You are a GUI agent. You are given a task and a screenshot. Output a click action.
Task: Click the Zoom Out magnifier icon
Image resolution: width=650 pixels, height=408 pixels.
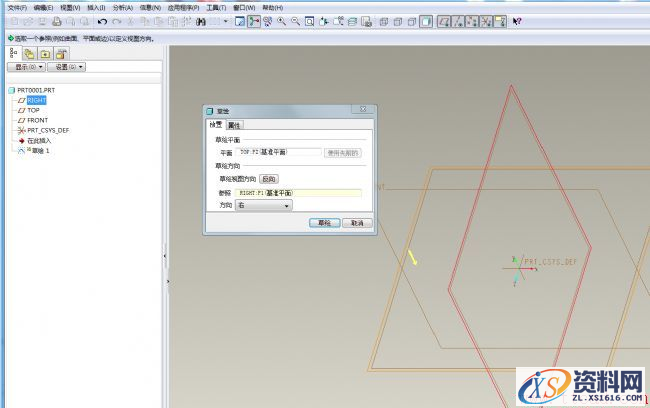(x=295, y=21)
